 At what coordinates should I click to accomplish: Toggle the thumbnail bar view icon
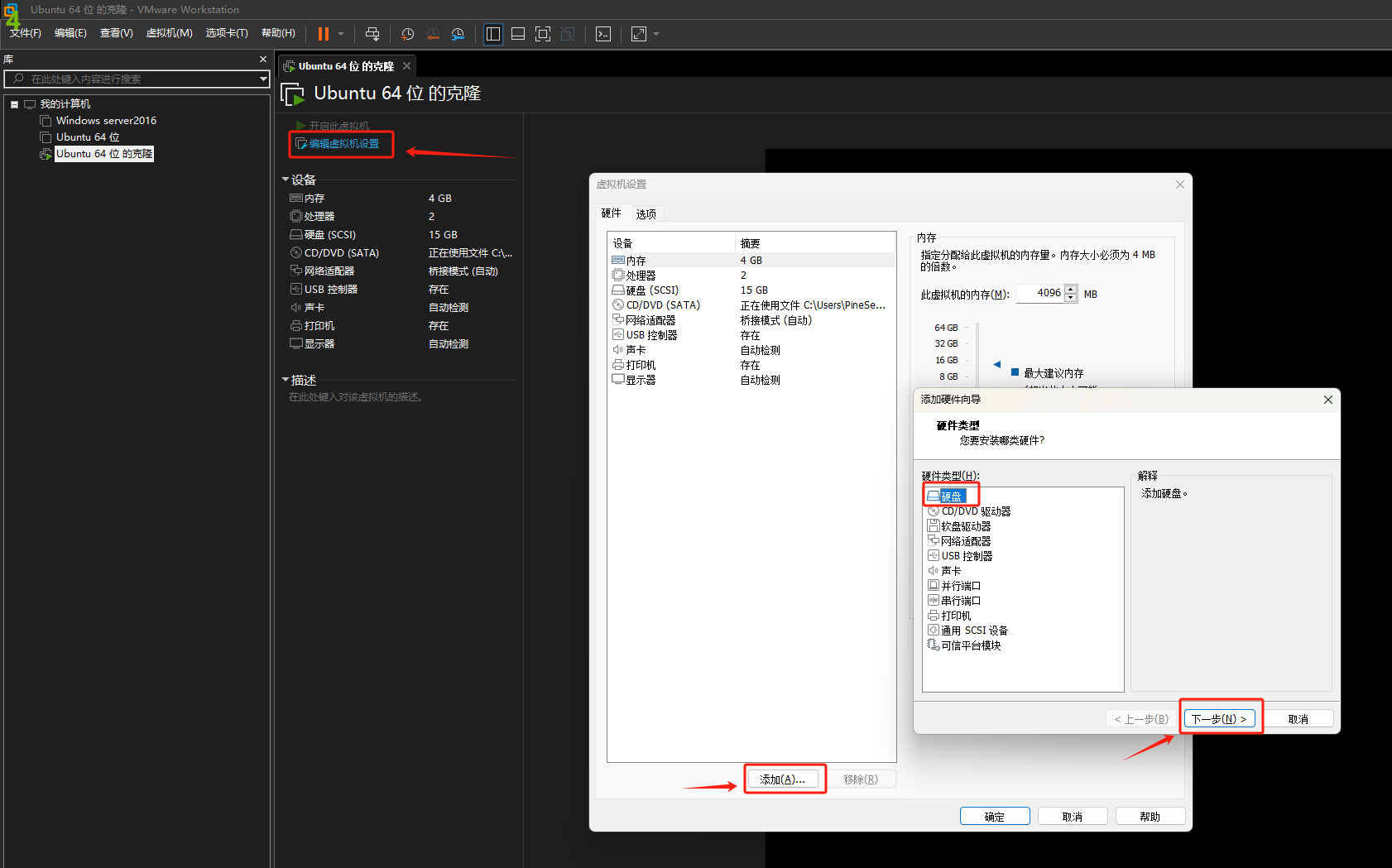pos(518,34)
